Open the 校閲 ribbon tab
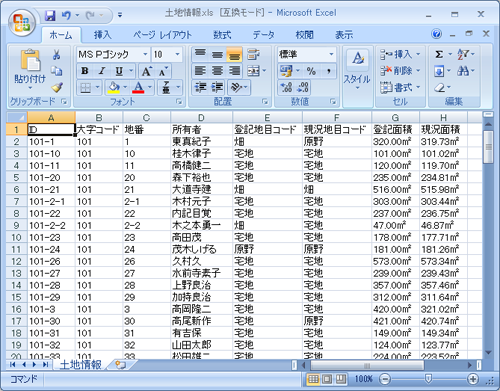 [304, 35]
